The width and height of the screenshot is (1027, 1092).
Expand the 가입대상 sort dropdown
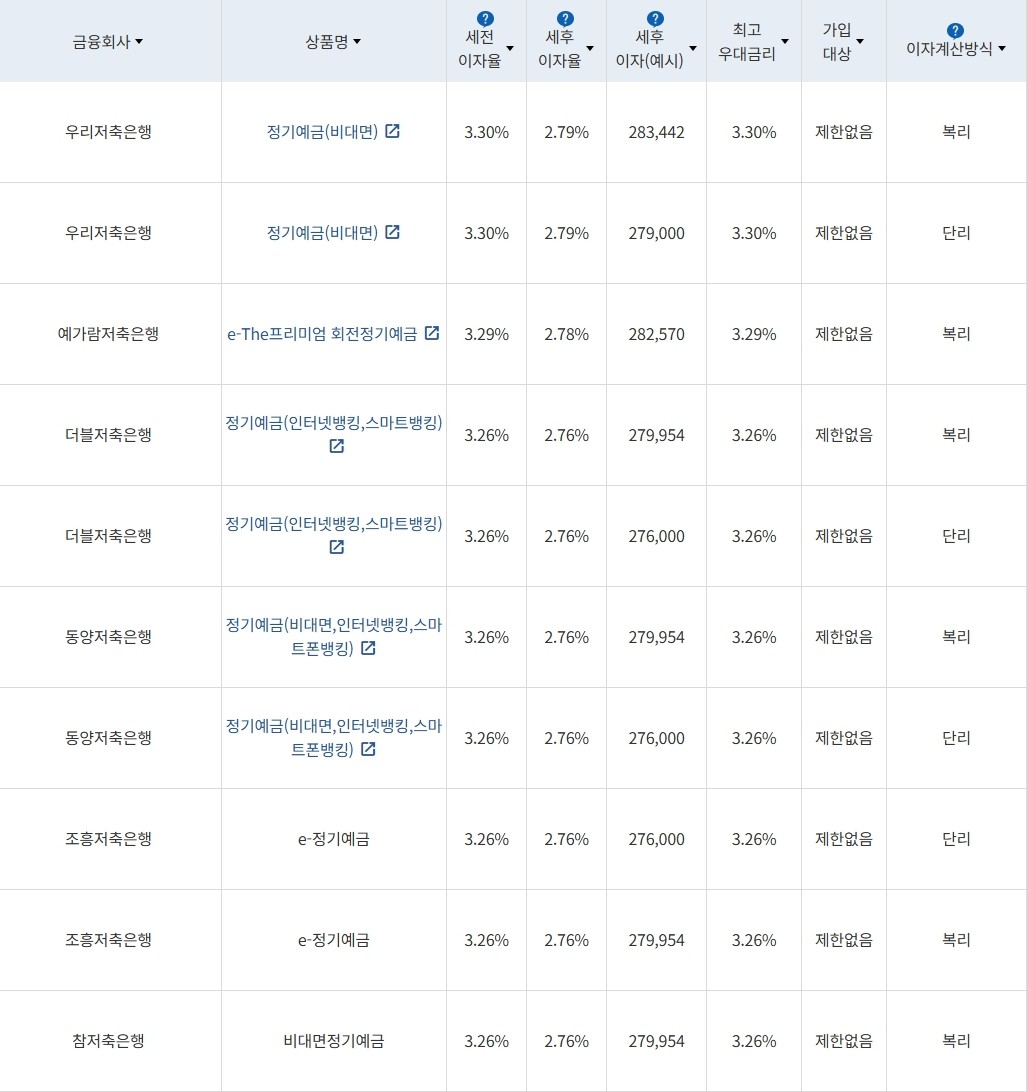point(860,41)
